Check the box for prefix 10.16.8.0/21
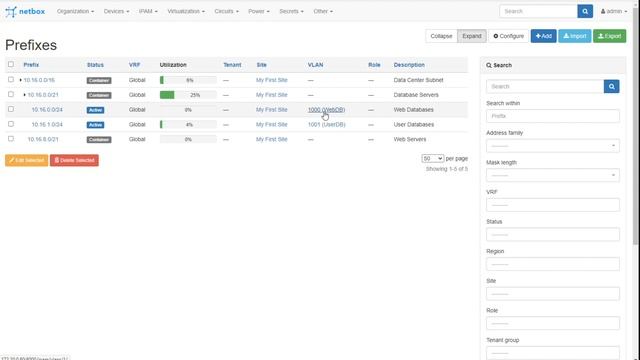 click(x=11, y=139)
